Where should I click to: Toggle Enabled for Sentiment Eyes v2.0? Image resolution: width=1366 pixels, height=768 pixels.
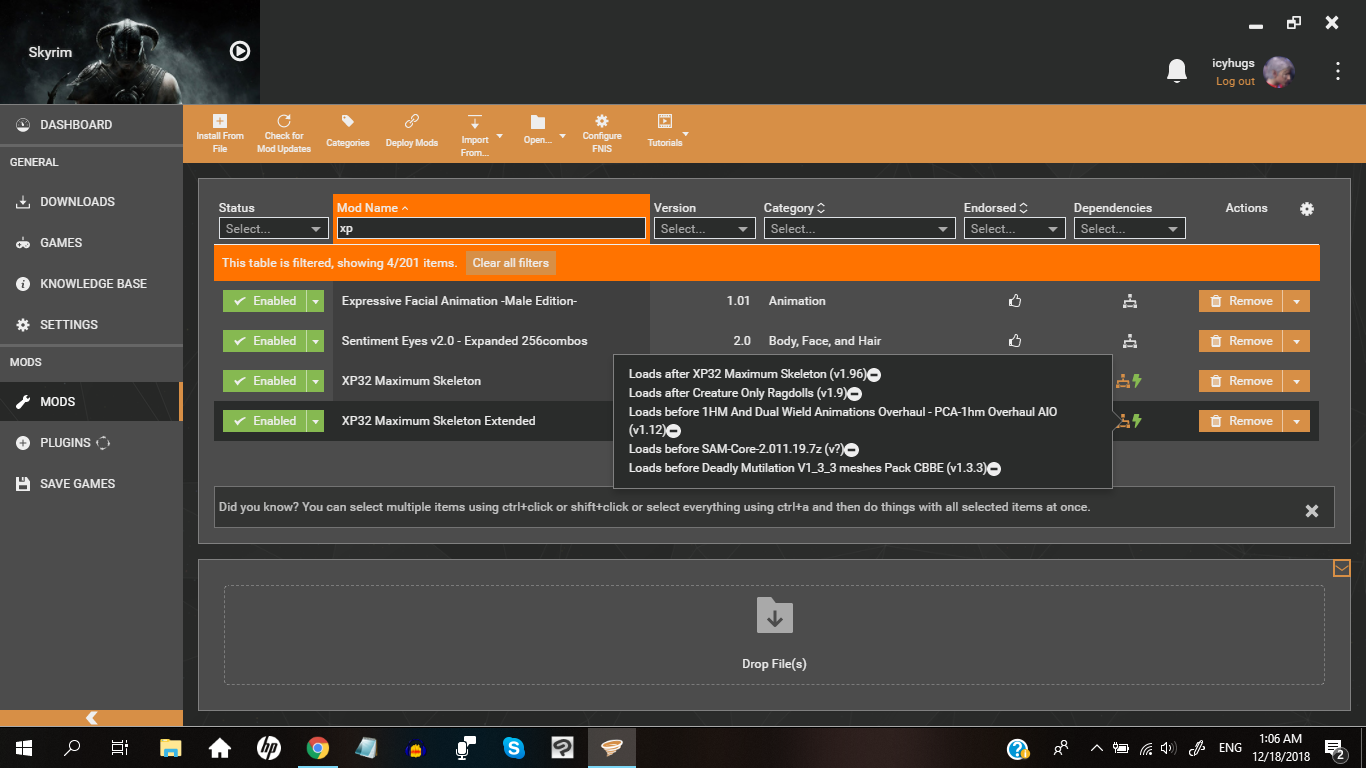click(x=265, y=341)
